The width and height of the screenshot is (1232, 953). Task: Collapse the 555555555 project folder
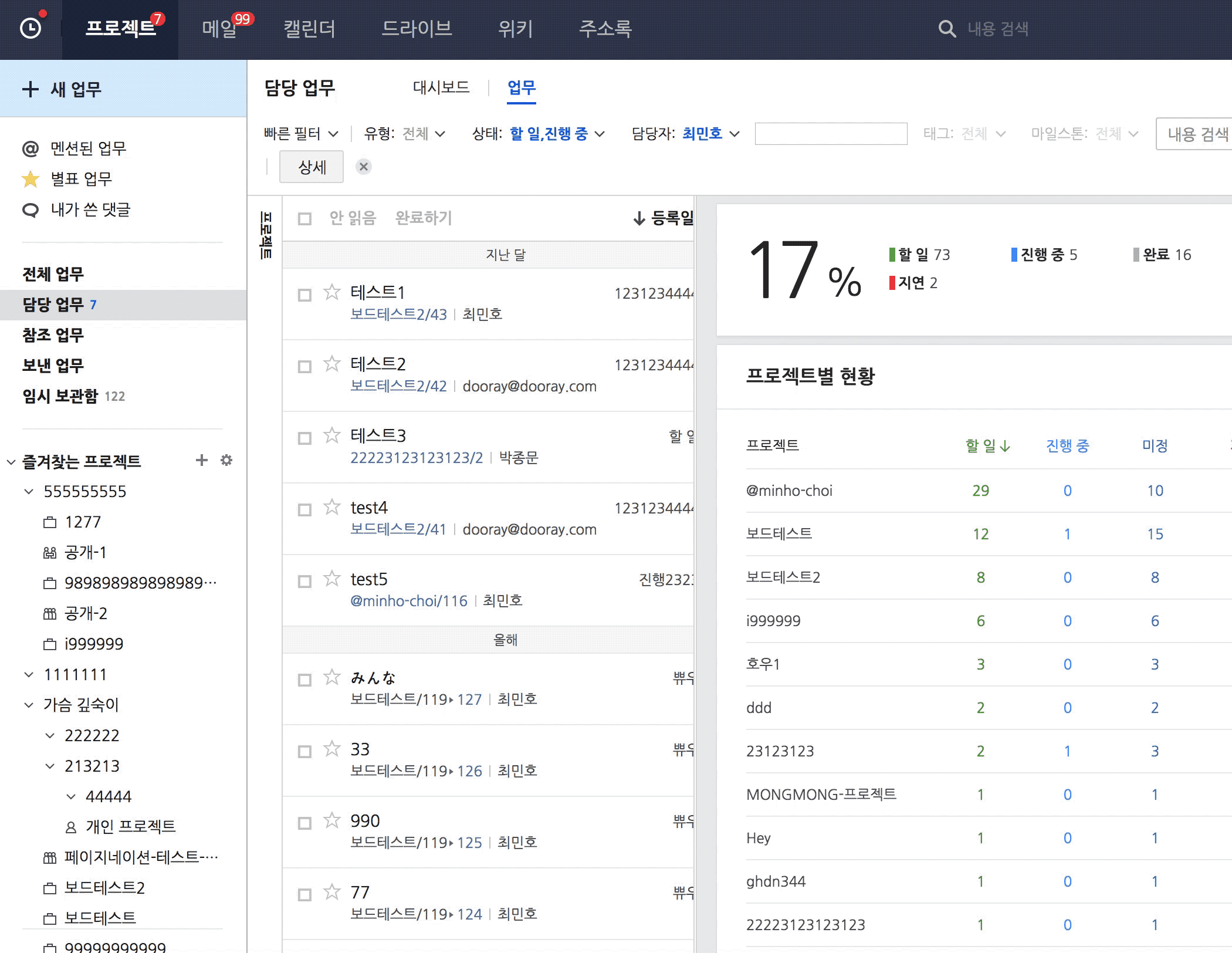point(29,492)
